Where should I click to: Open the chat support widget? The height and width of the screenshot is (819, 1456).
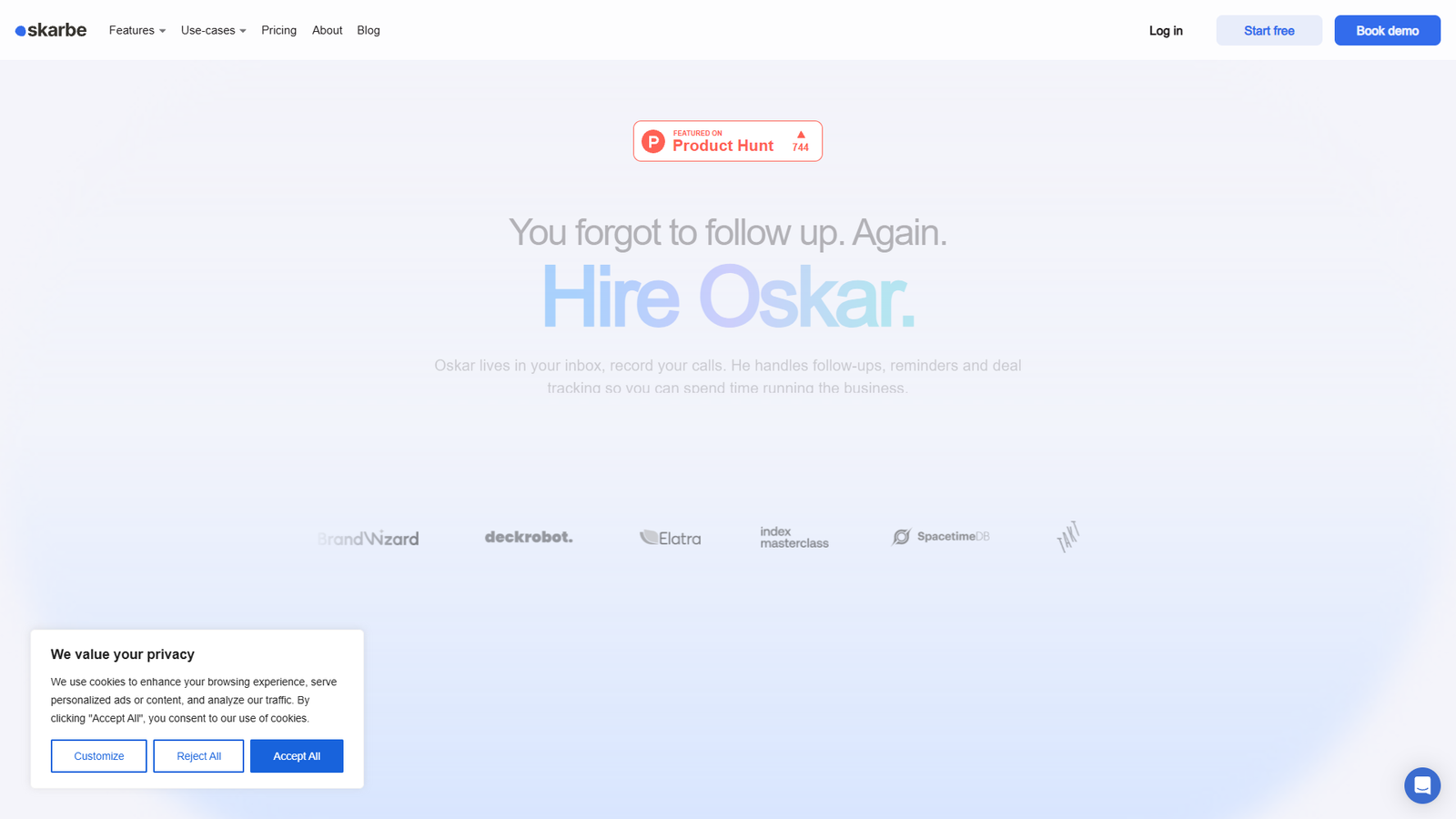1421,785
